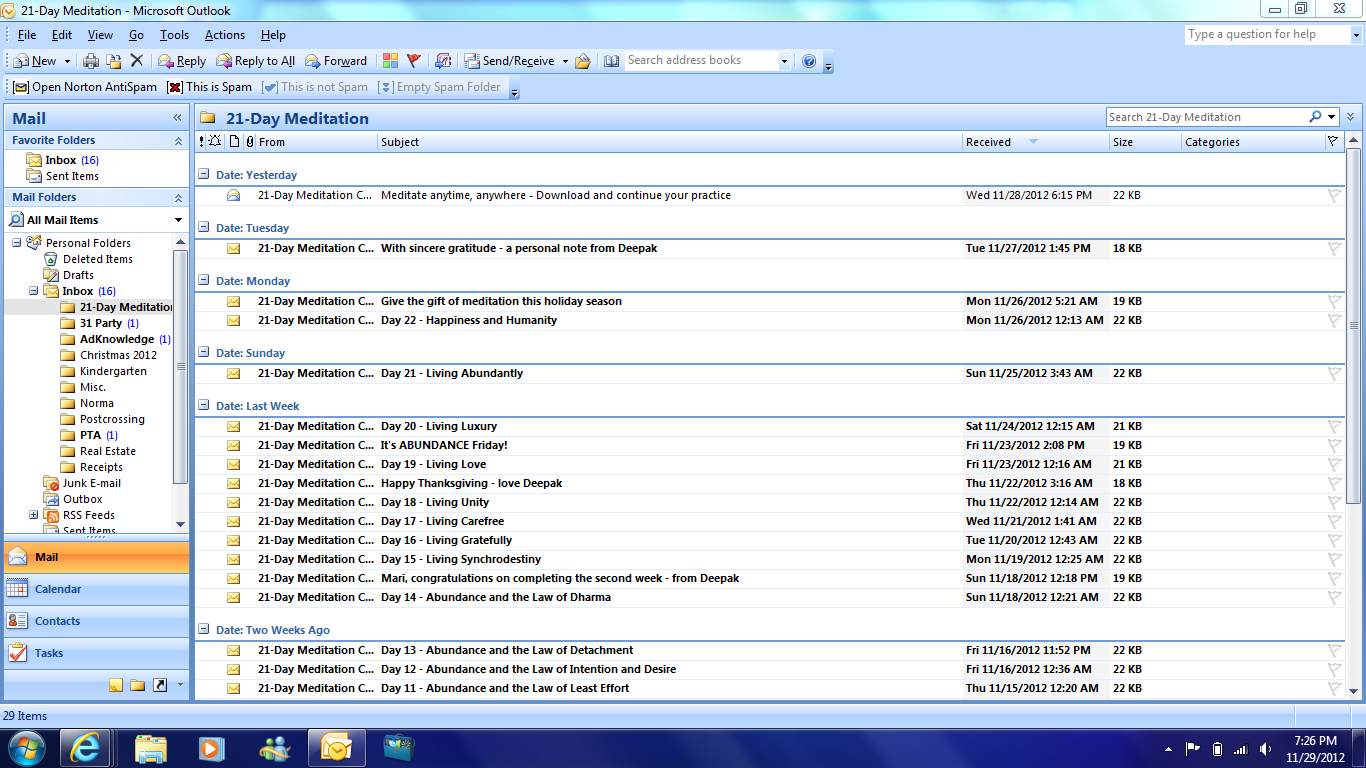Image resolution: width=1366 pixels, height=768 pixels.
Task: Open the View menu
Action: [x=100, y=35]
